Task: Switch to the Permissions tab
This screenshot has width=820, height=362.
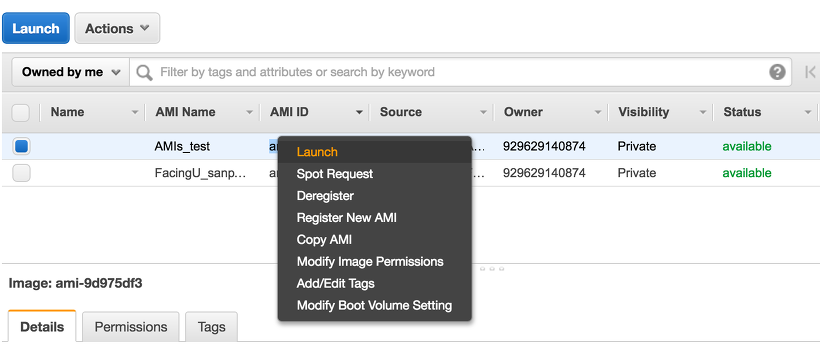Action: pyautogui.click(x=131, y=327)
